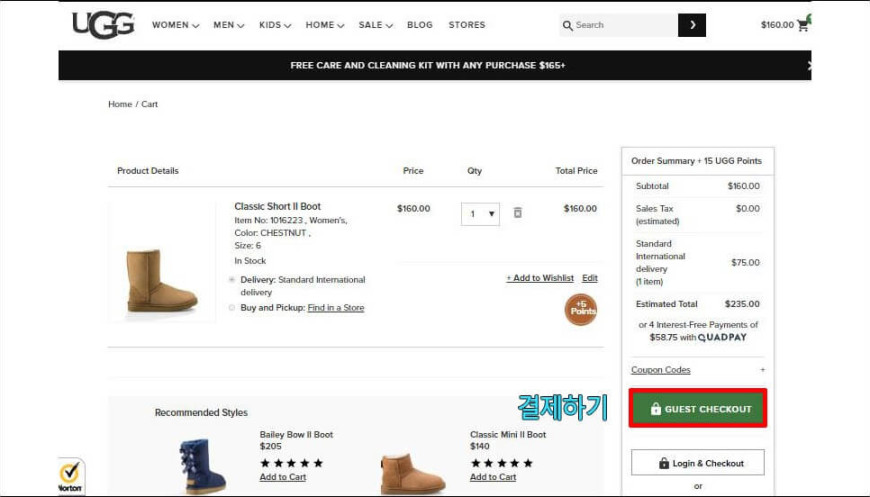
Task: Dismiss the free care kit promo banner
Action: (809, 65)
